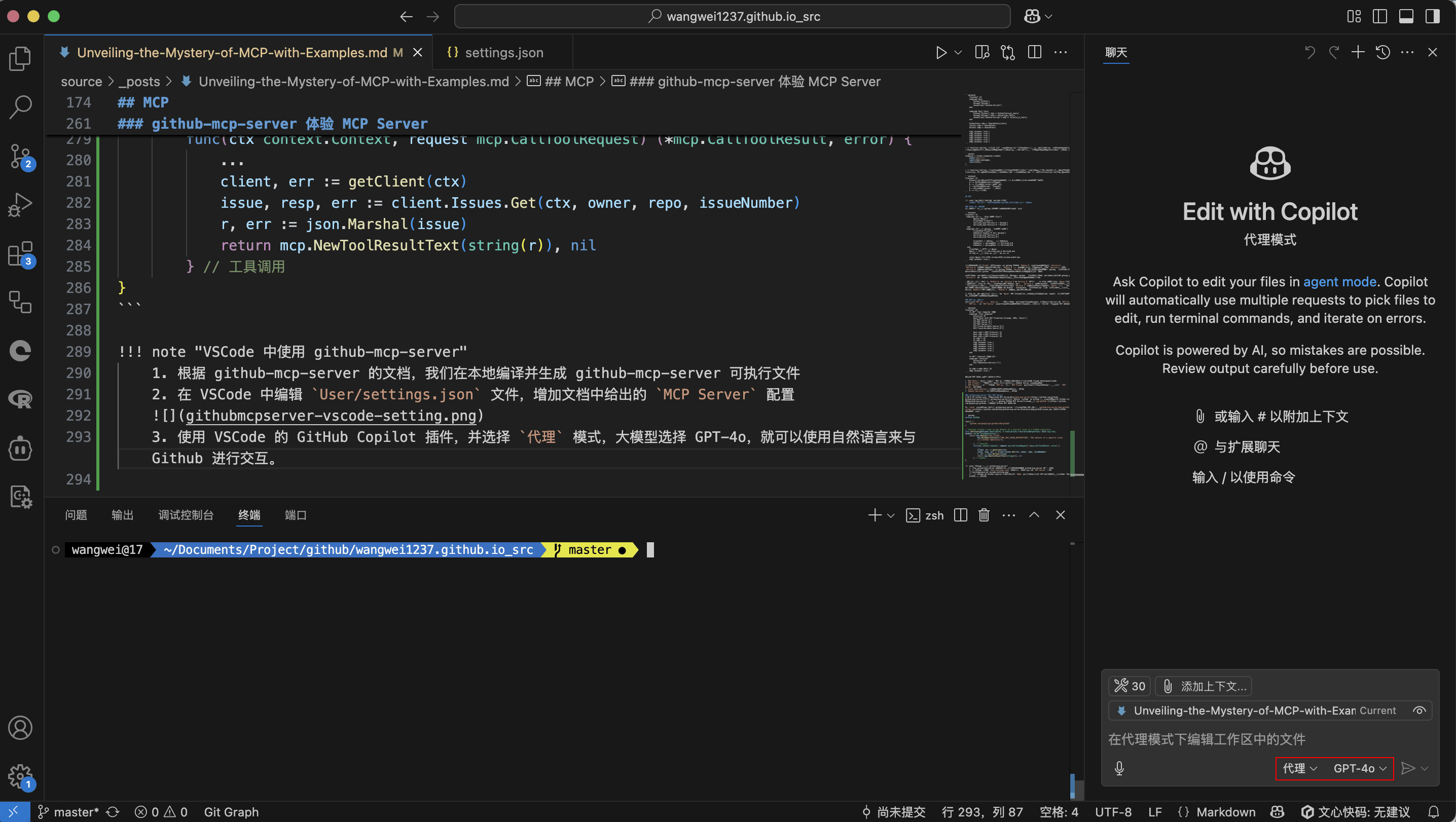Expand the ## MCP breadcrumb segment

click(561, 82)
